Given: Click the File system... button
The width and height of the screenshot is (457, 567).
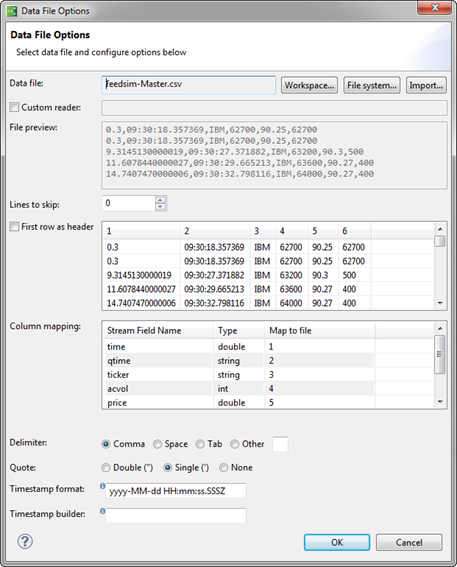Looking at the screenshot, I should coord(372,85).
